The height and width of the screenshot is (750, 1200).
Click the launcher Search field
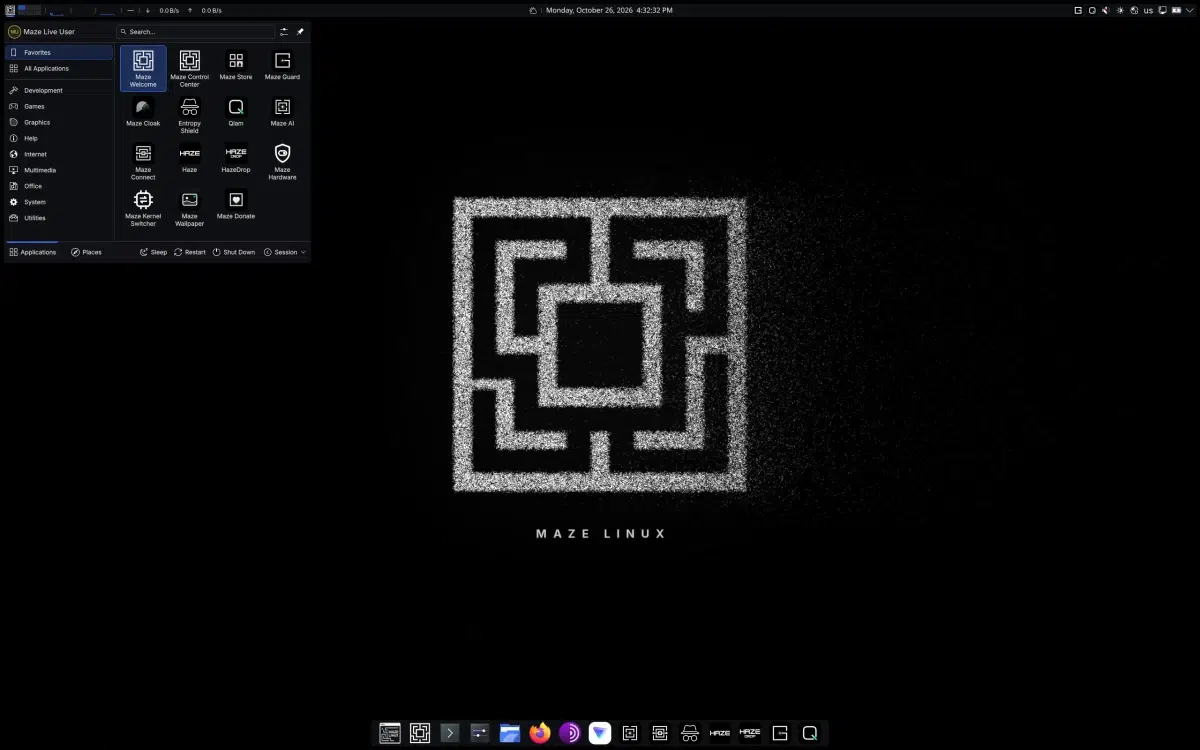(x=196, y=32)
